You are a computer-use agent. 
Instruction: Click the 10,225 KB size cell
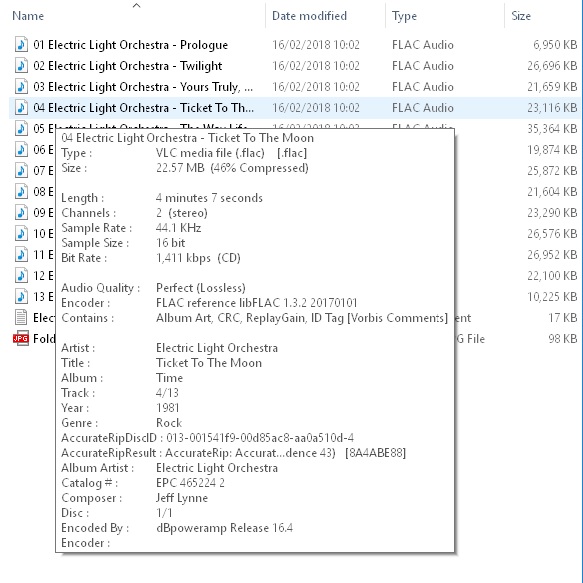552,297
